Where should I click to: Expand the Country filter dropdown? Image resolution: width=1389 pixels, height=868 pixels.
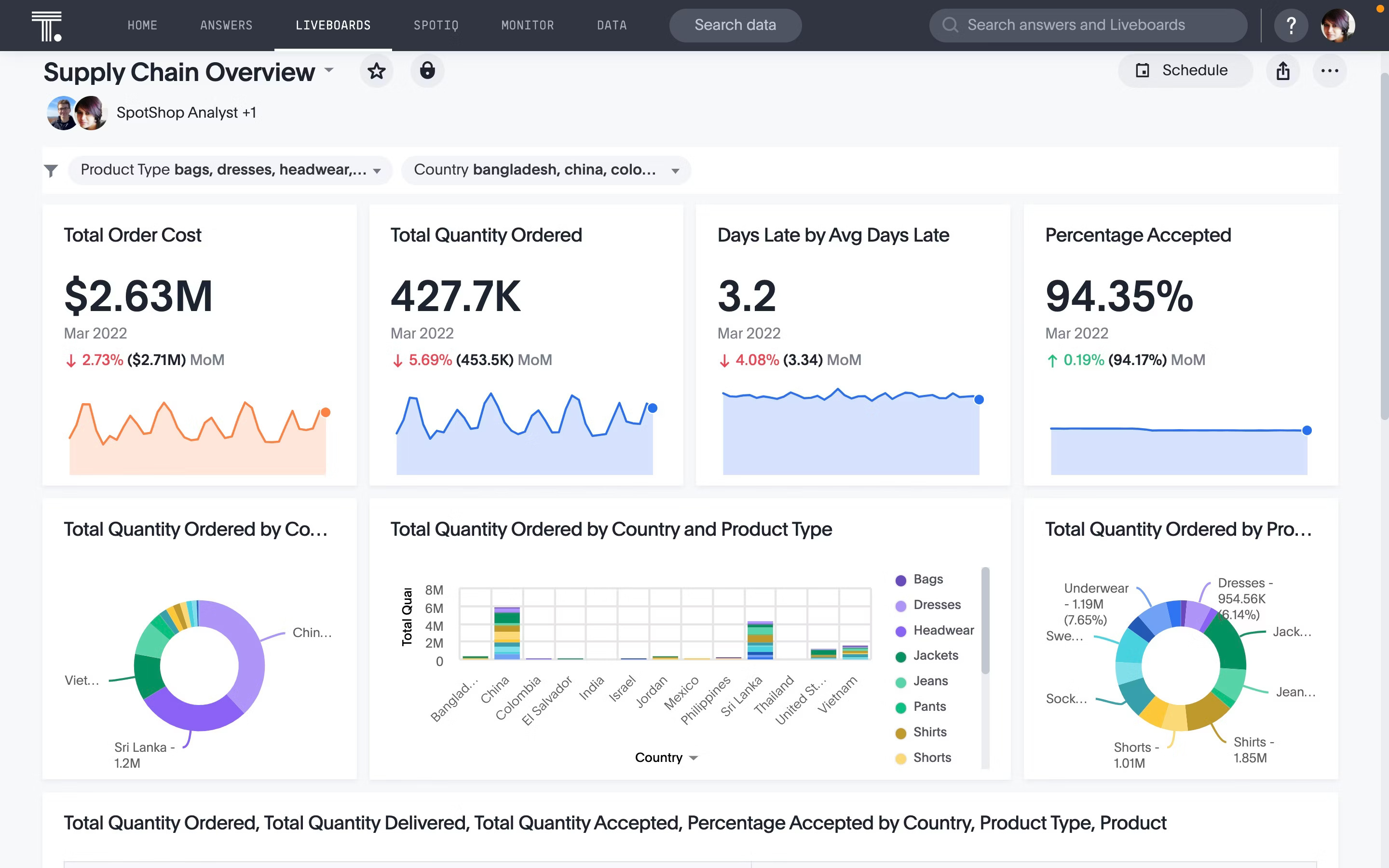click(x=676, y=169)
